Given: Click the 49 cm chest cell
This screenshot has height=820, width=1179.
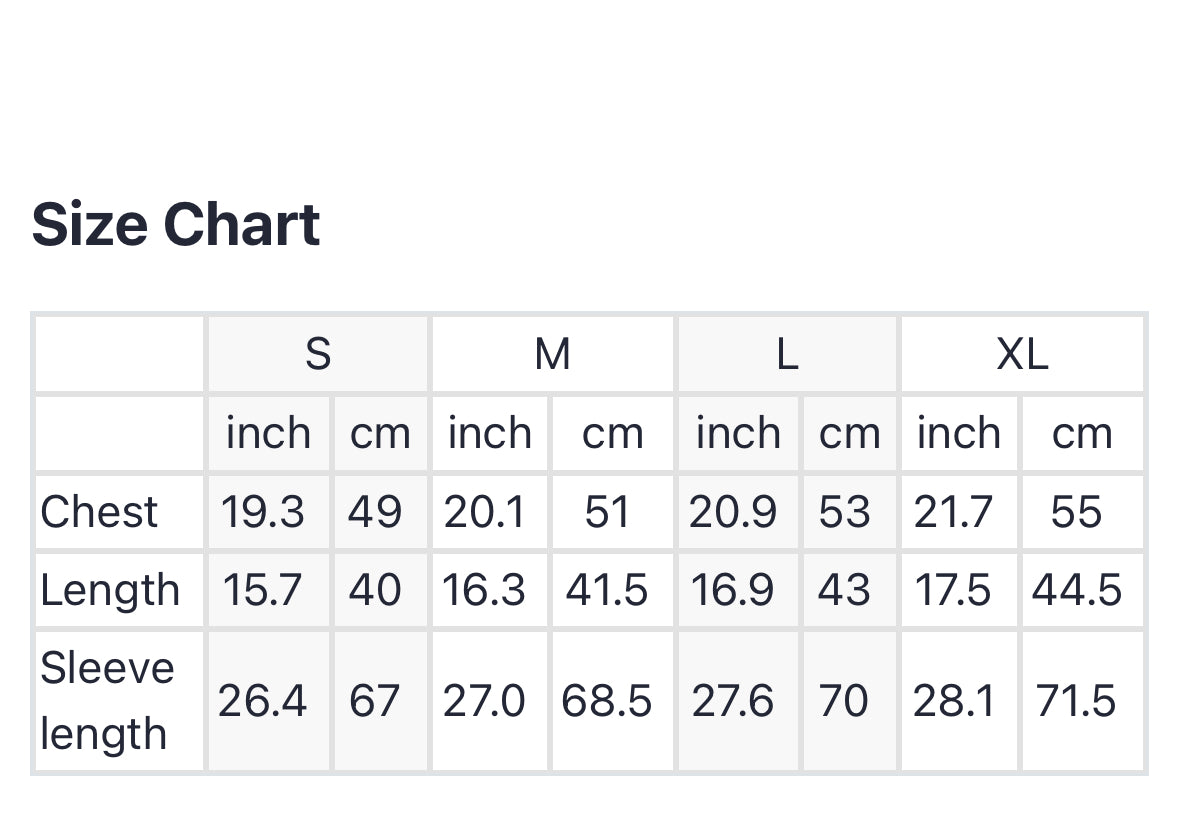Looking at the screenshot, I should pyautogui.click(x=375, y=512).
